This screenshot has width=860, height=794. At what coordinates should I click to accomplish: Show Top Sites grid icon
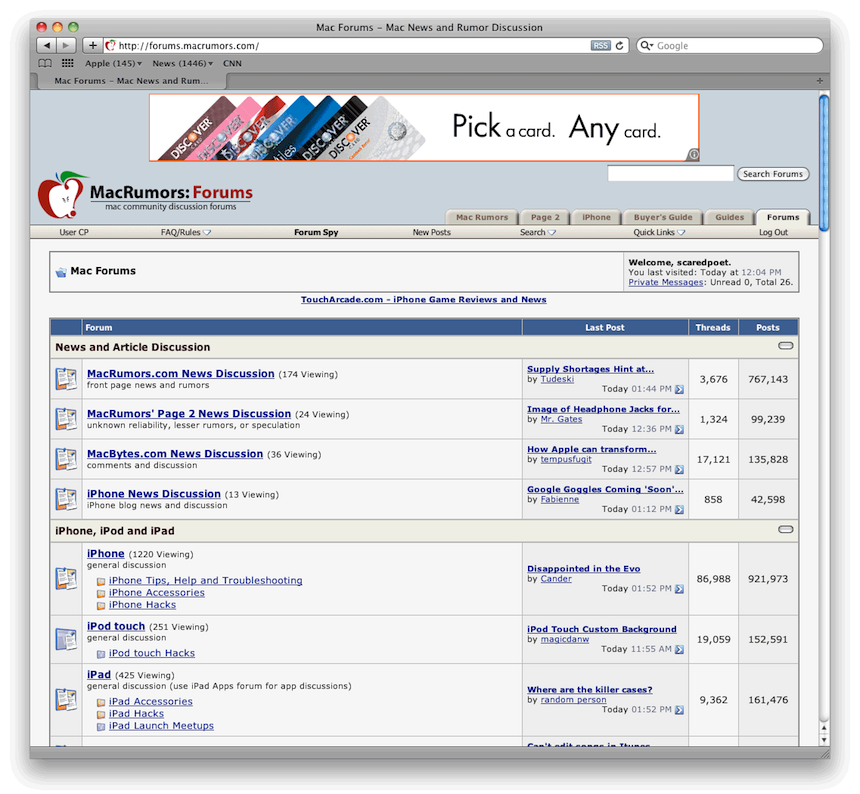[x=67, y=63]
